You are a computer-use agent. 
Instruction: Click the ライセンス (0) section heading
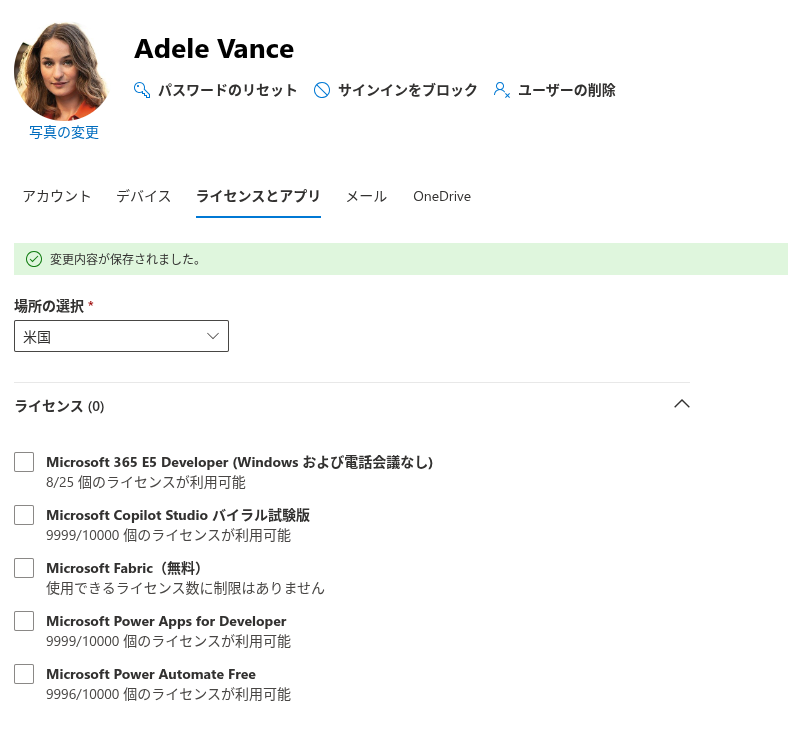(59, 406)
